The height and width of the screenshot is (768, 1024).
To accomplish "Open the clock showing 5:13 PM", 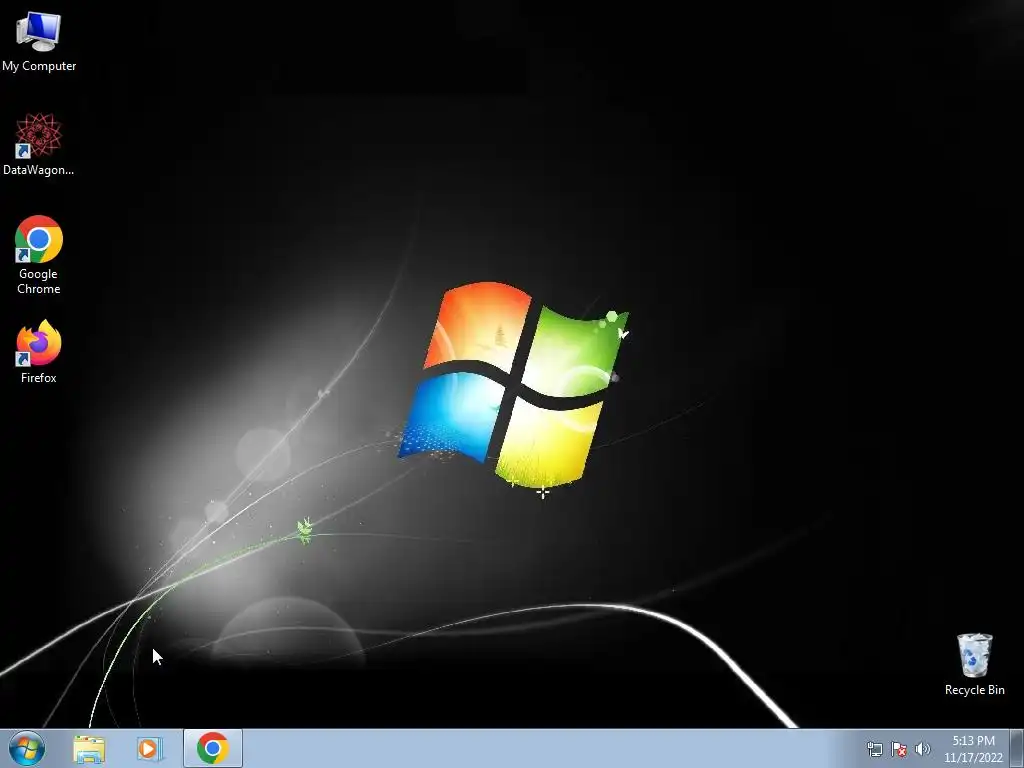I will click(973, 749).
